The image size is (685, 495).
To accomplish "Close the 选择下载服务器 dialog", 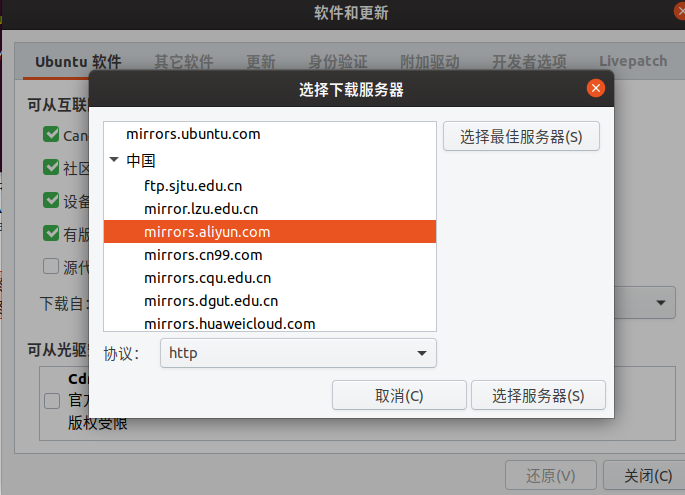I will coord(595,88).
